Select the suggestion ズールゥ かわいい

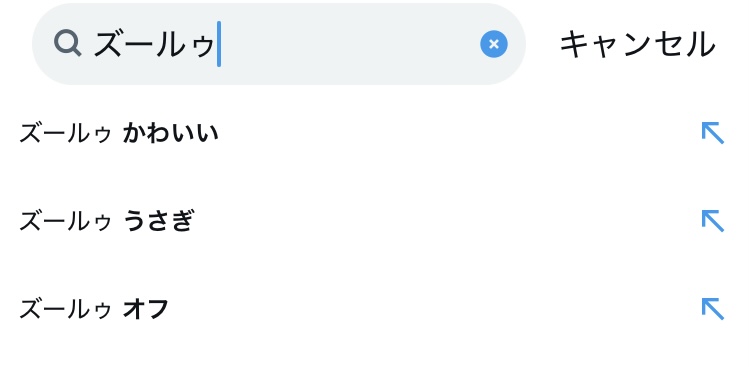[375, 133]
